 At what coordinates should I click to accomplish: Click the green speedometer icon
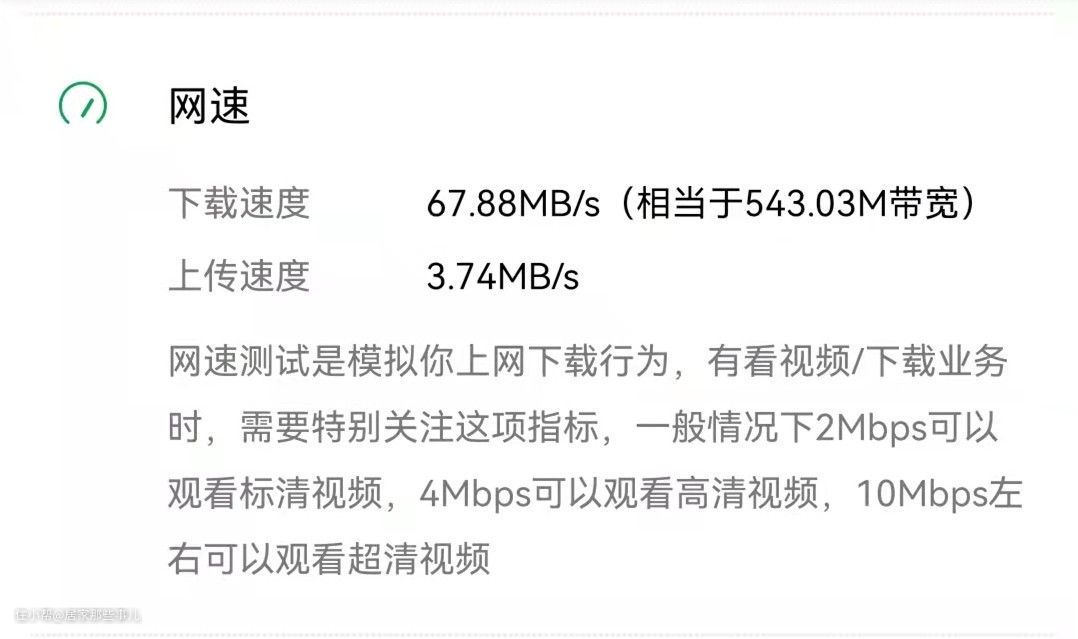click(83, 105)
